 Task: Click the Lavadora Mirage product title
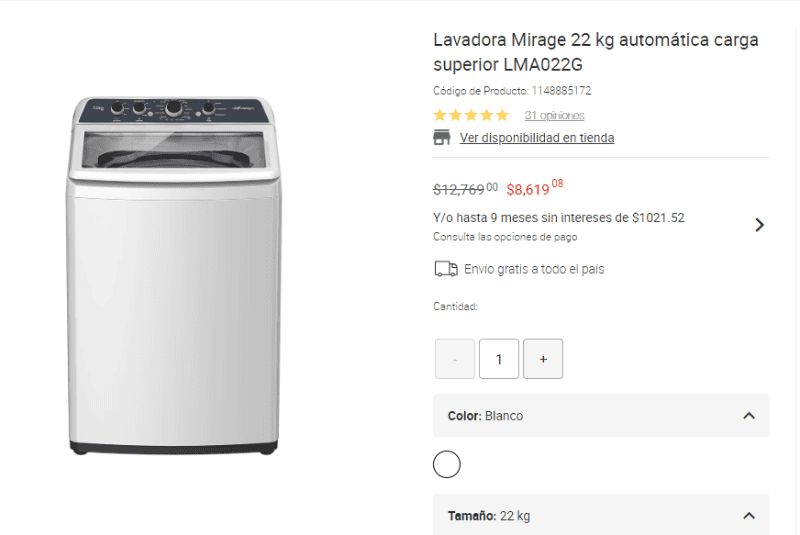point(595,52)
